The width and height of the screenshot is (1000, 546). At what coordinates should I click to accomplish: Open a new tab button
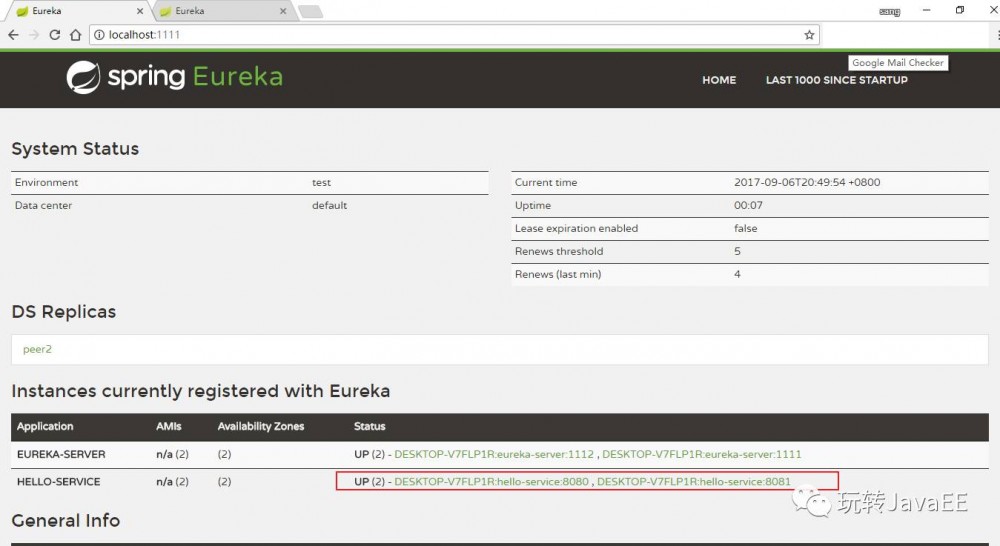pos(311,11)
